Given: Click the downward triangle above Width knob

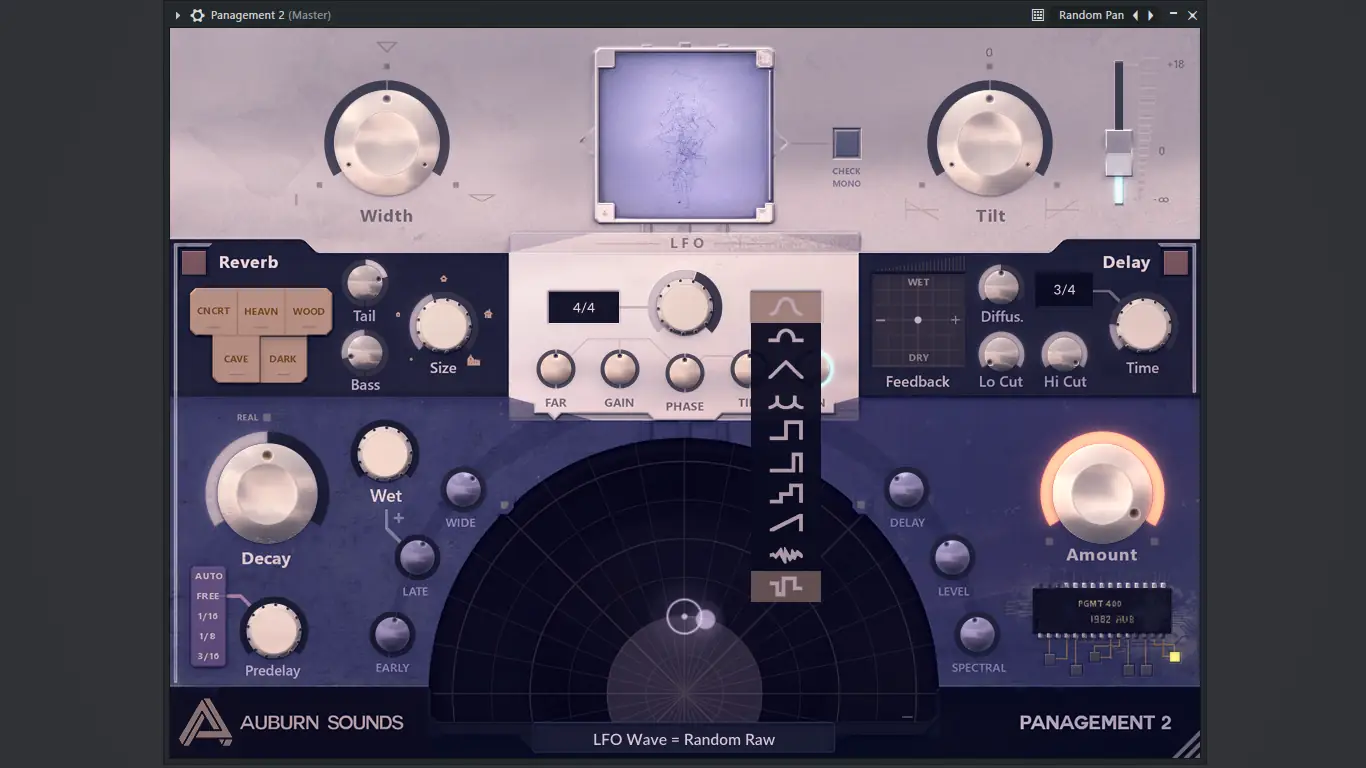Looking at the screenshot, I should pyautogui.click(x=387, y=47).
